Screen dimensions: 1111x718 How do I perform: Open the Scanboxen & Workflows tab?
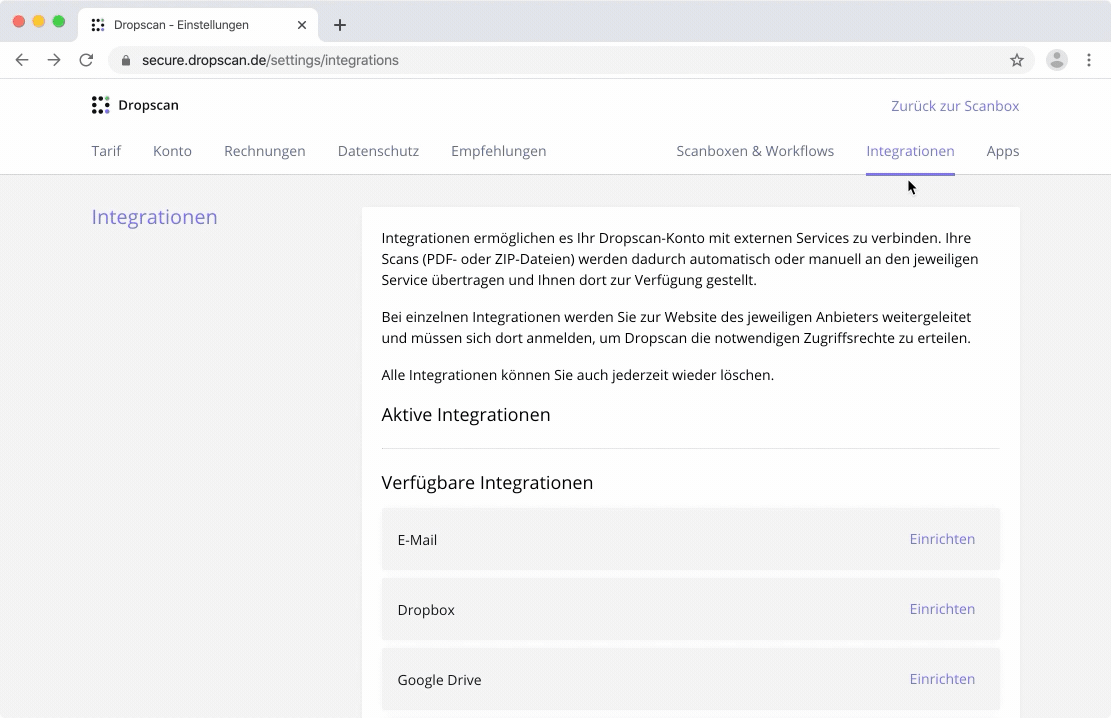pyautogui.click(x=755, y=151)
